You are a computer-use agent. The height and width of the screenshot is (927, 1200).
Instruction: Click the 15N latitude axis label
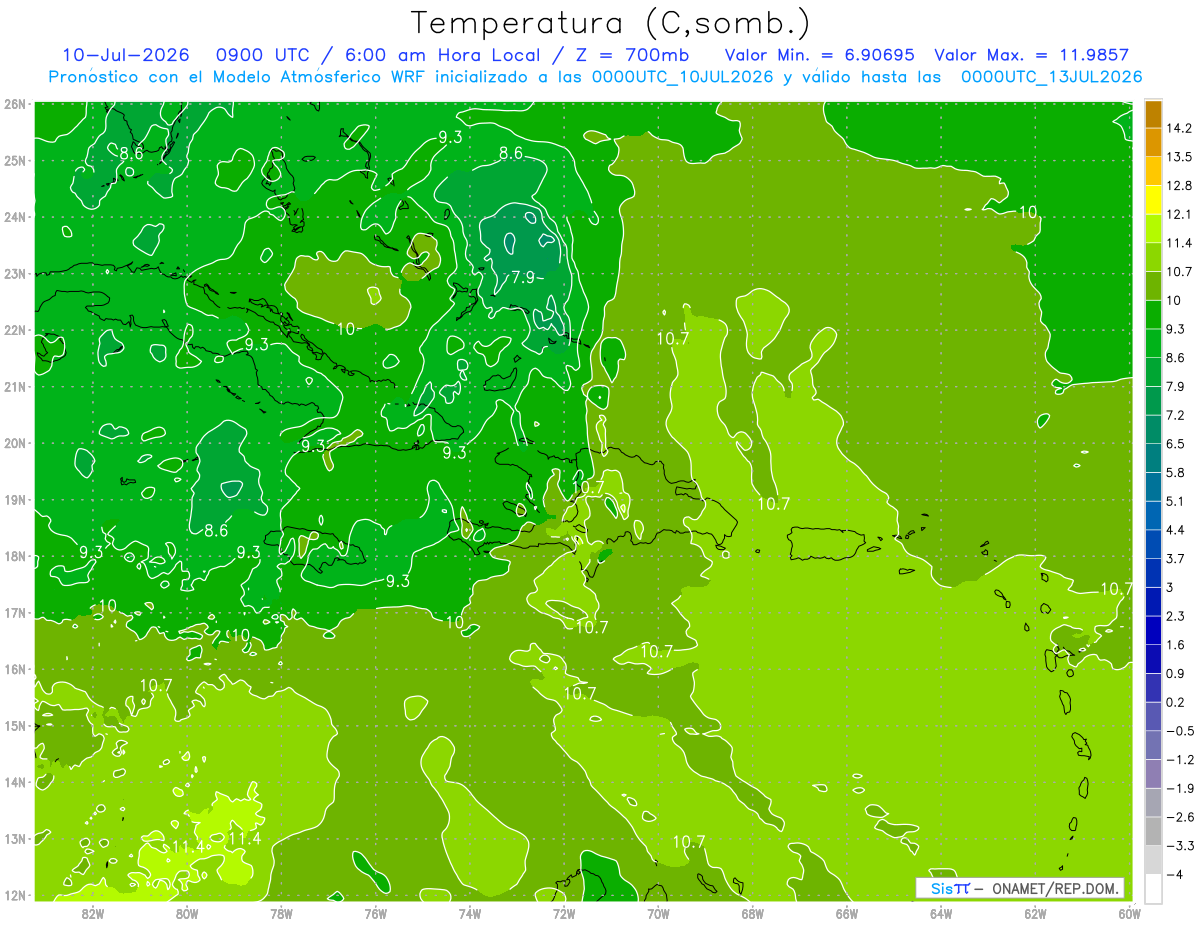15,725
